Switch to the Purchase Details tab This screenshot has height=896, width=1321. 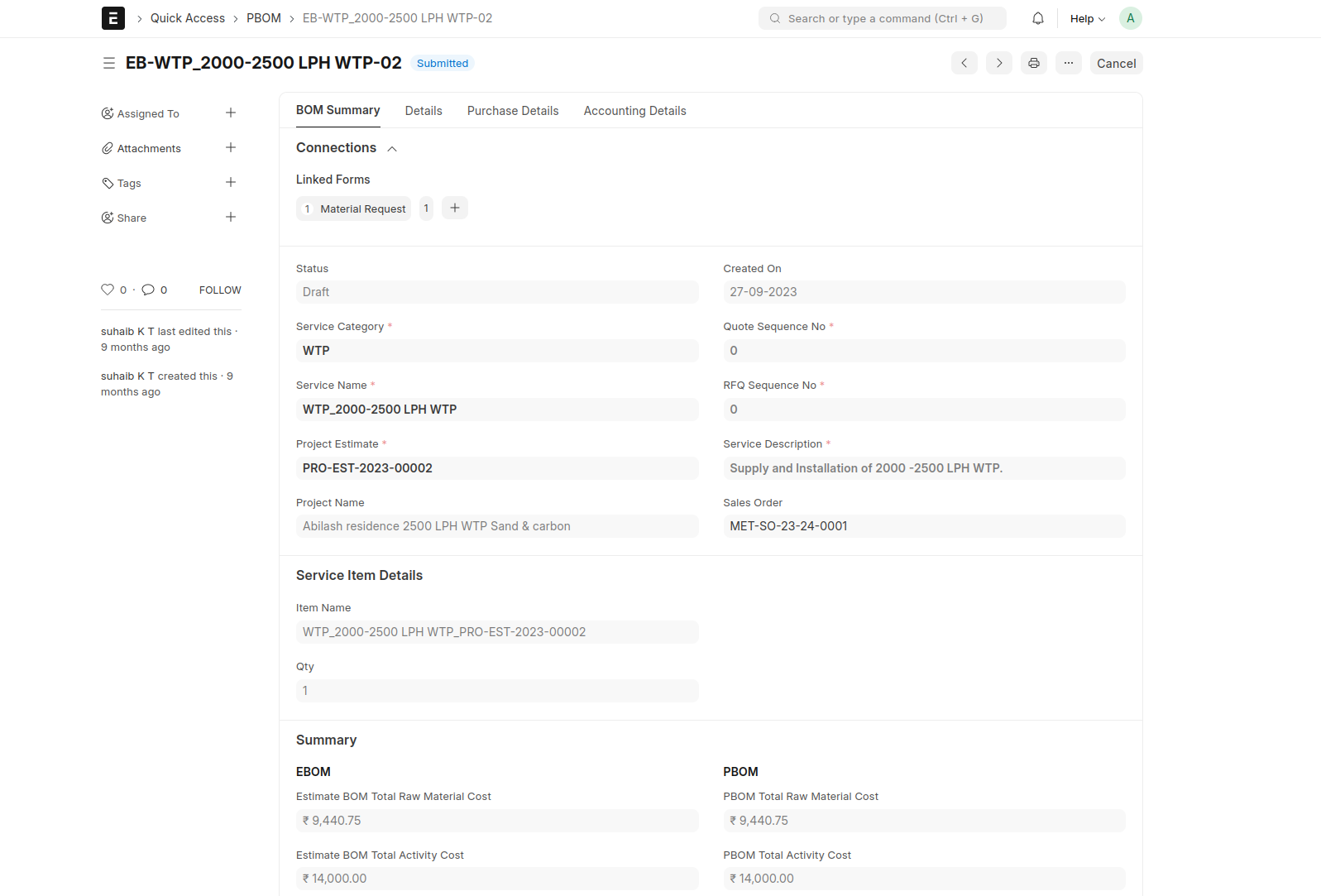[x=512, y=111]
